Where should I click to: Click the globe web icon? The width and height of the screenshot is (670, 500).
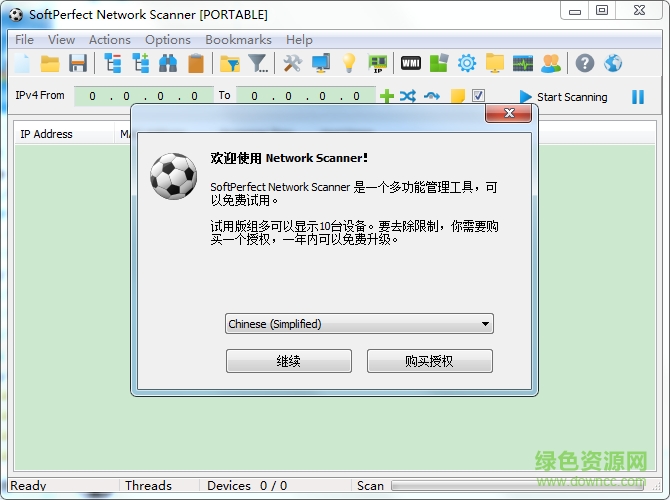pyautogui.click(x=613, y=63)
